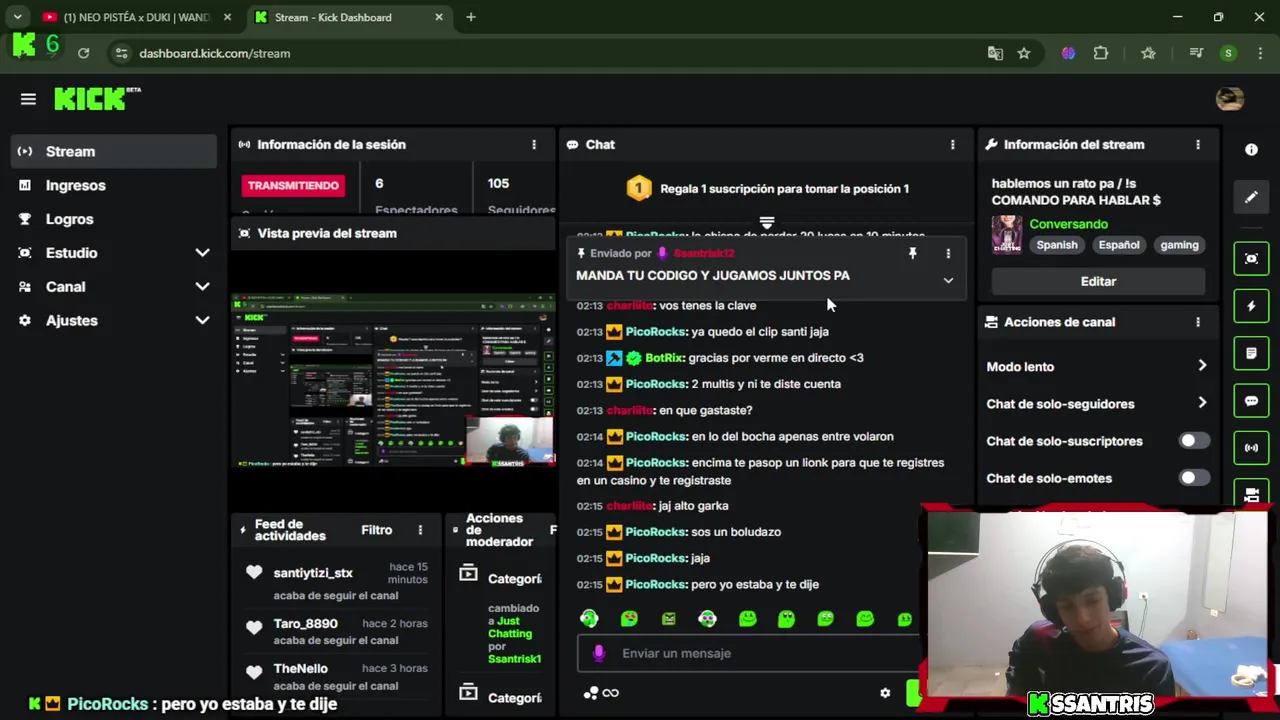The width and height of the screenshot is (1280, 720).
Task: Open Feed de actividades options menu
Action: pos(420,530)
